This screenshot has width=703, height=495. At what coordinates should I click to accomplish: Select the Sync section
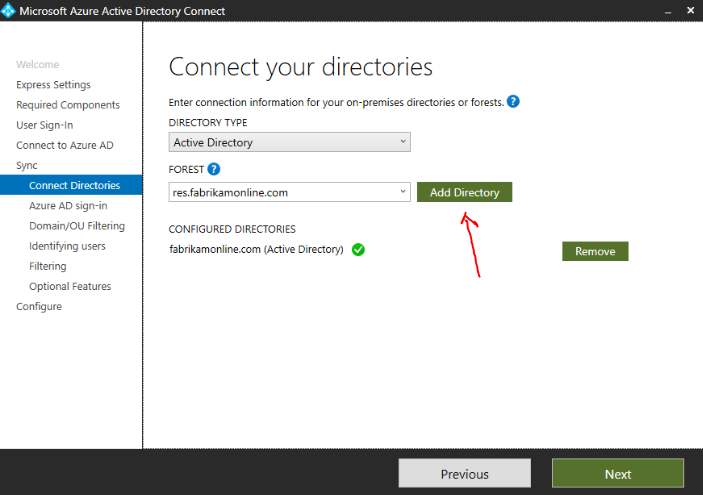click(x=27, y=165)
